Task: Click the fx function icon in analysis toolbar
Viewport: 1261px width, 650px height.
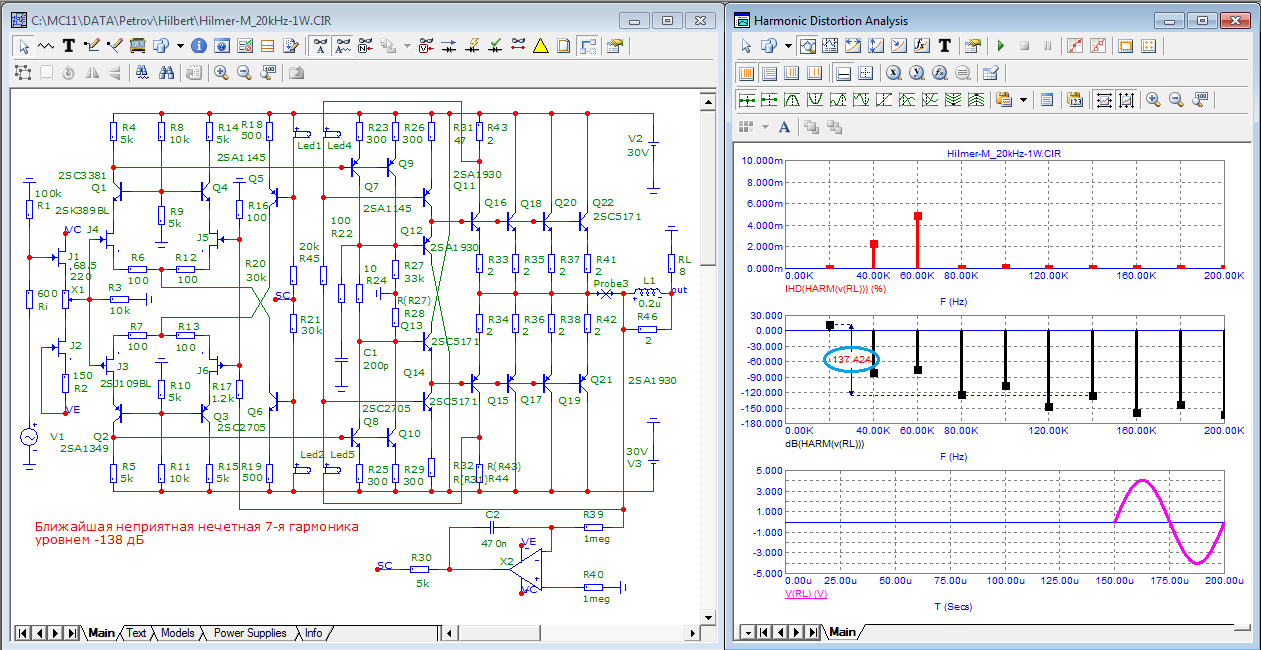Action: (922, 46)
